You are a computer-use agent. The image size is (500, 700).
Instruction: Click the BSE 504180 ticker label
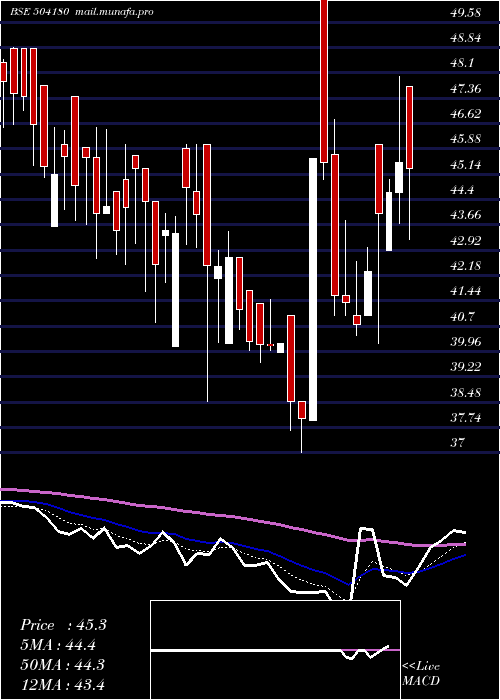[39, 12]
